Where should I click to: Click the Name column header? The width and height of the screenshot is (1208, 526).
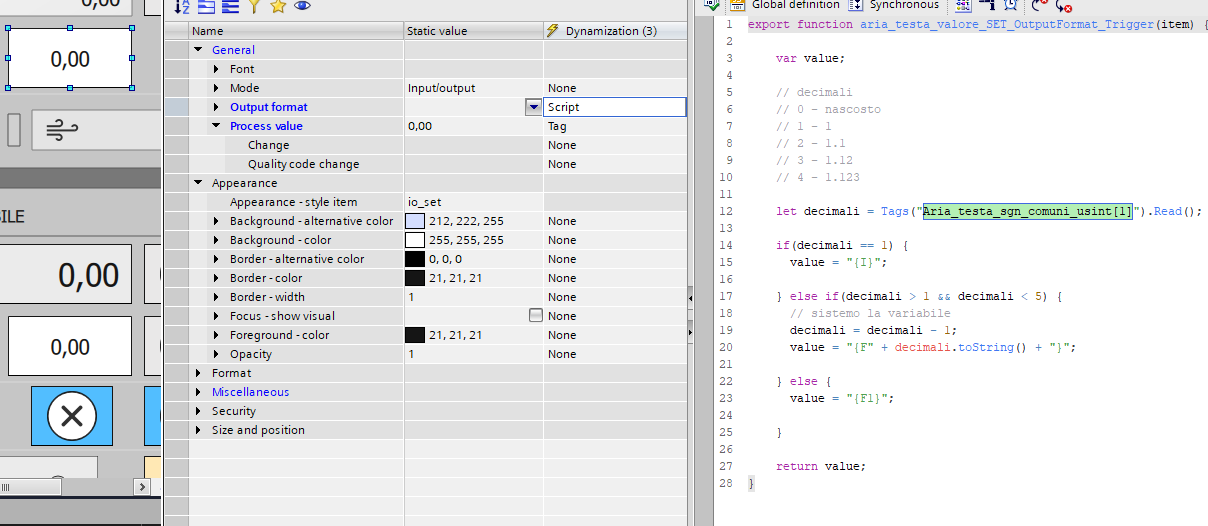coord(296,31)
